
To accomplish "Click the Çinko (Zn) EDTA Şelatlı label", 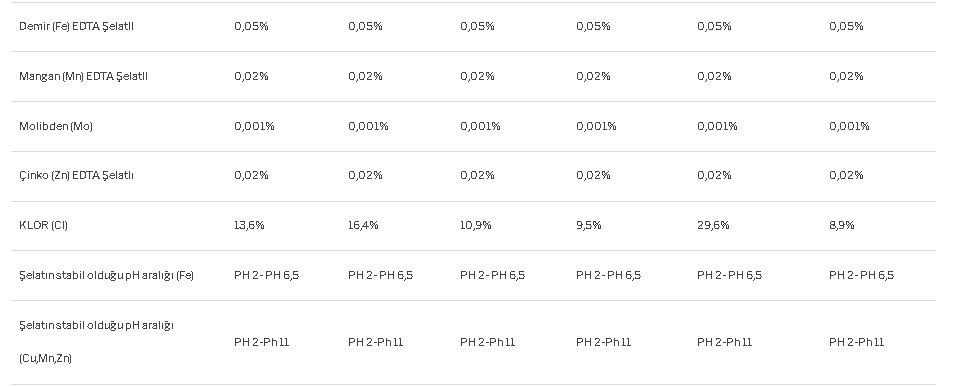I will 76,176.
